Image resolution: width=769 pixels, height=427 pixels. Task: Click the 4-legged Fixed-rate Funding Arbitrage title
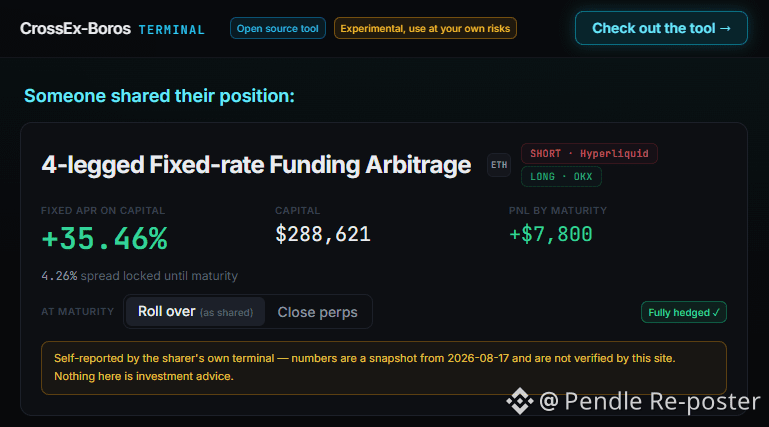click(x=256, y=165)
